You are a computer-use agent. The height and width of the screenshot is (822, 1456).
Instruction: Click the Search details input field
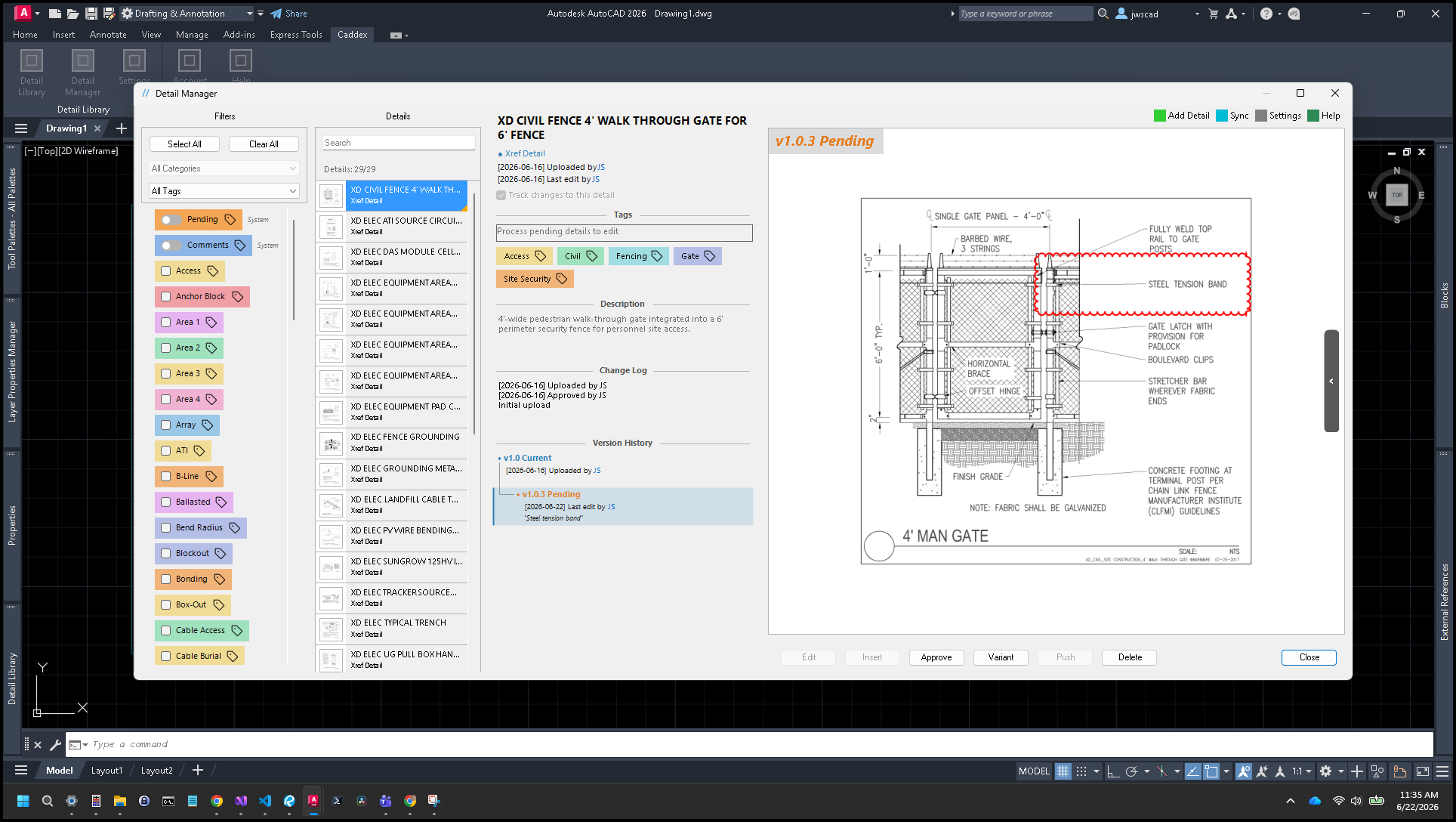[399, 143]
